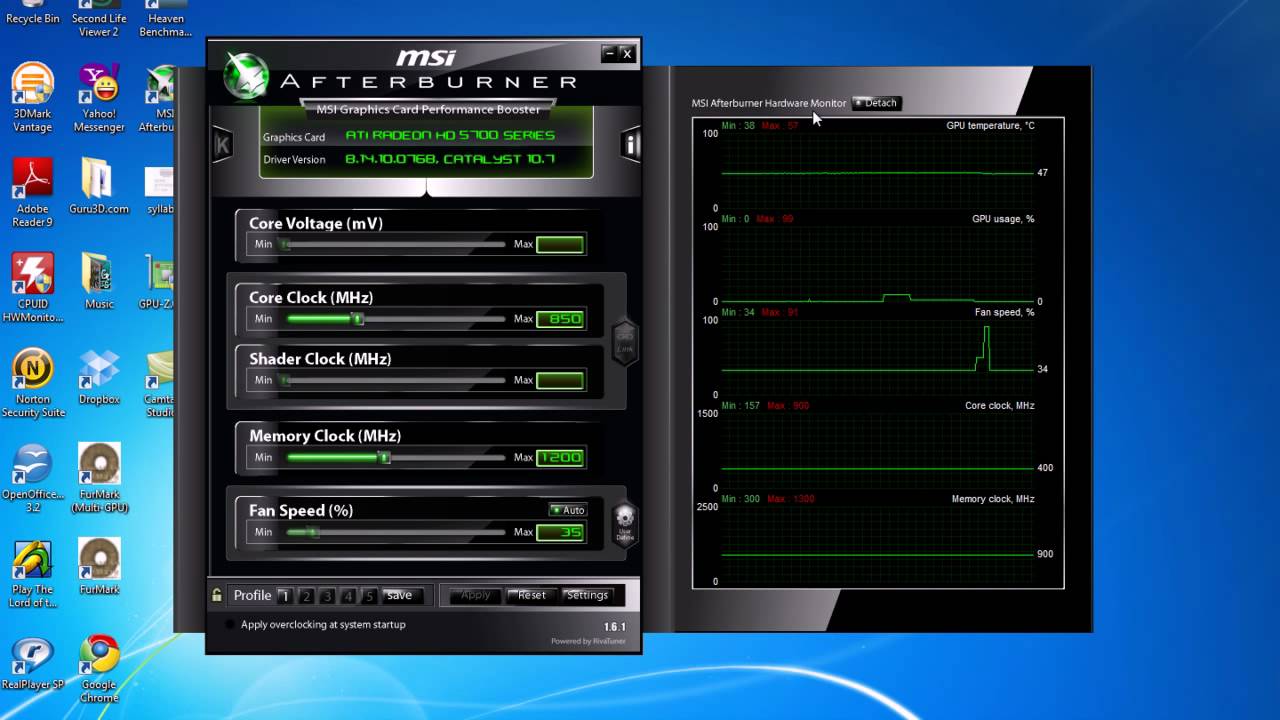The image size is (1280, 720).
Task: Open Afterburner Settings
Action: [587, 595]
